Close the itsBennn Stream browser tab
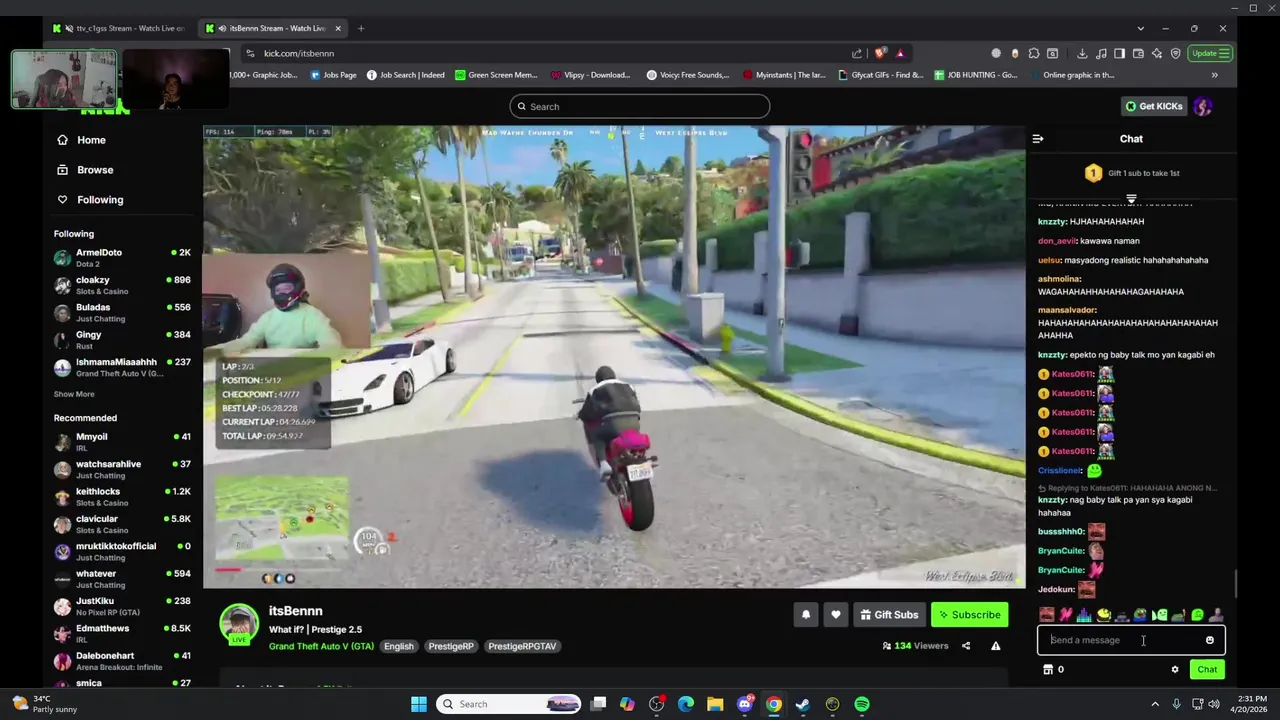This screenshot has height=720, width=1280. 338,28
